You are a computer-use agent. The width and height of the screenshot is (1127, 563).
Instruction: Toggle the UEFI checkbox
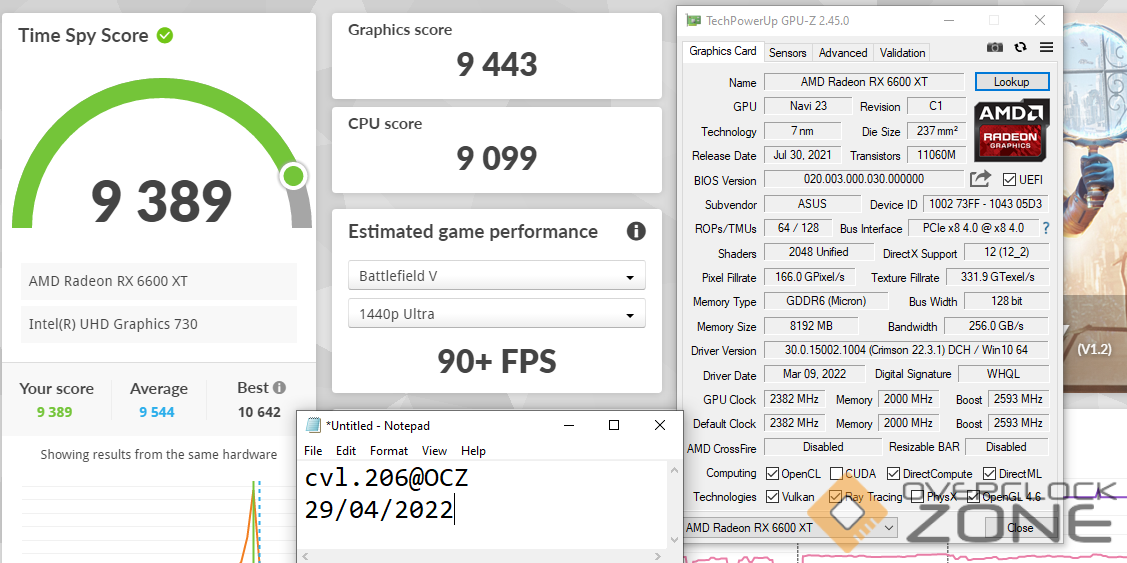(x=1009, y=180)
